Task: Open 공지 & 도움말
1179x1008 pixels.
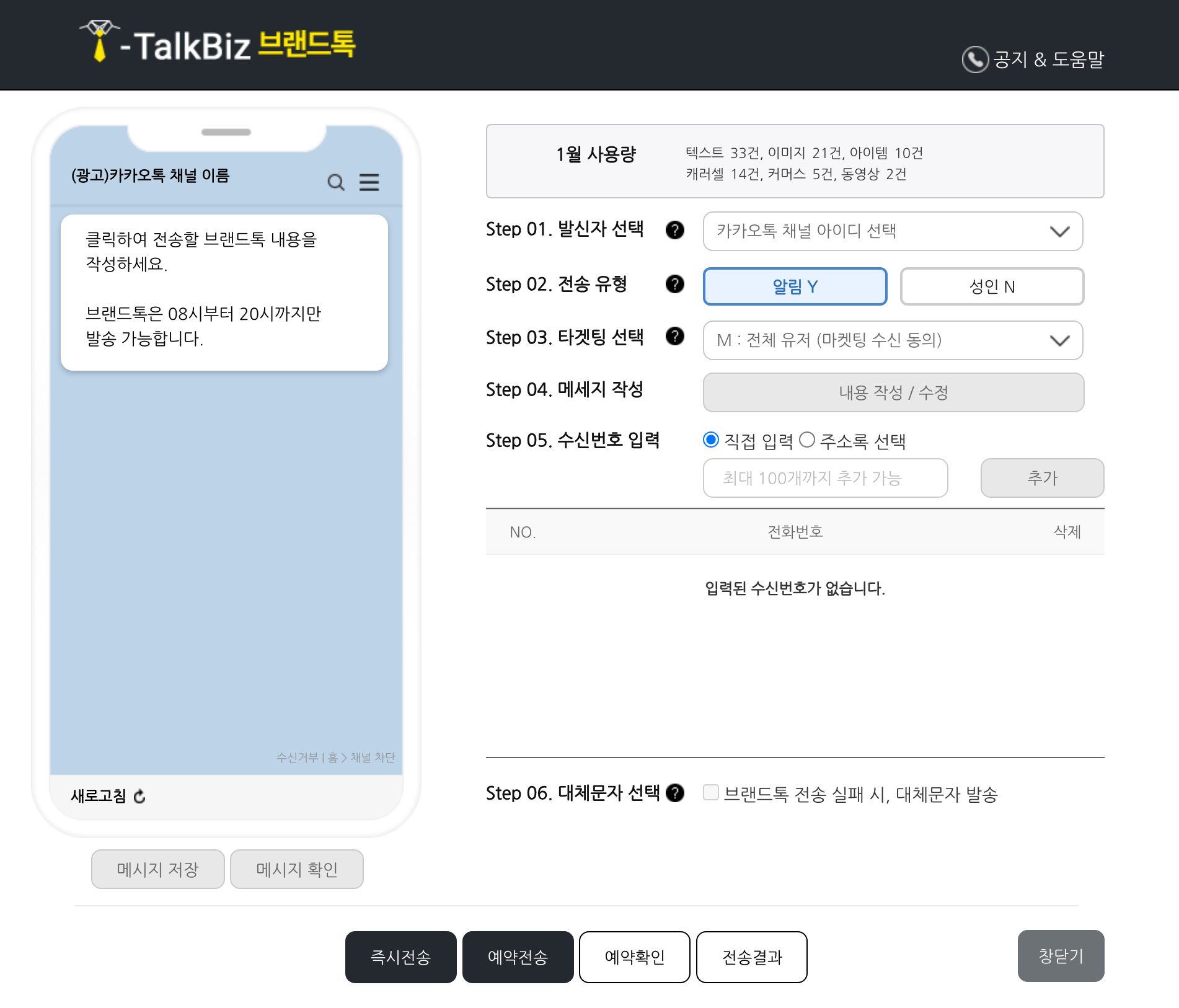Action: 1048,60
